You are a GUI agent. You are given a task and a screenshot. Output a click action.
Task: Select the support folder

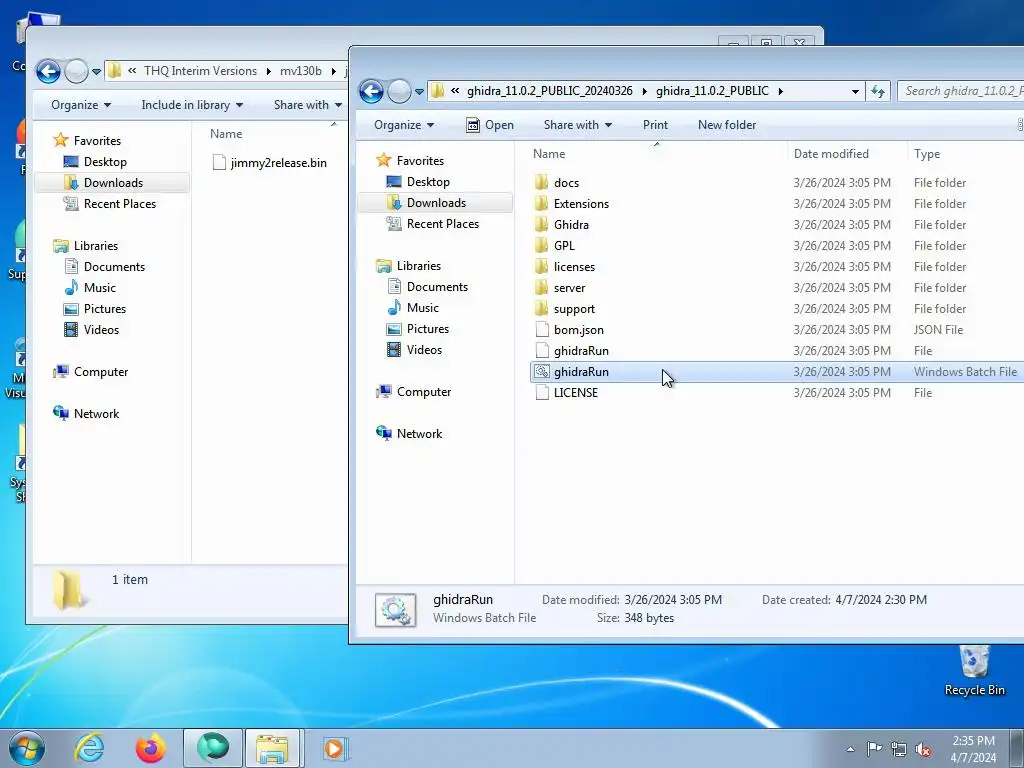(x=574, y=309)
